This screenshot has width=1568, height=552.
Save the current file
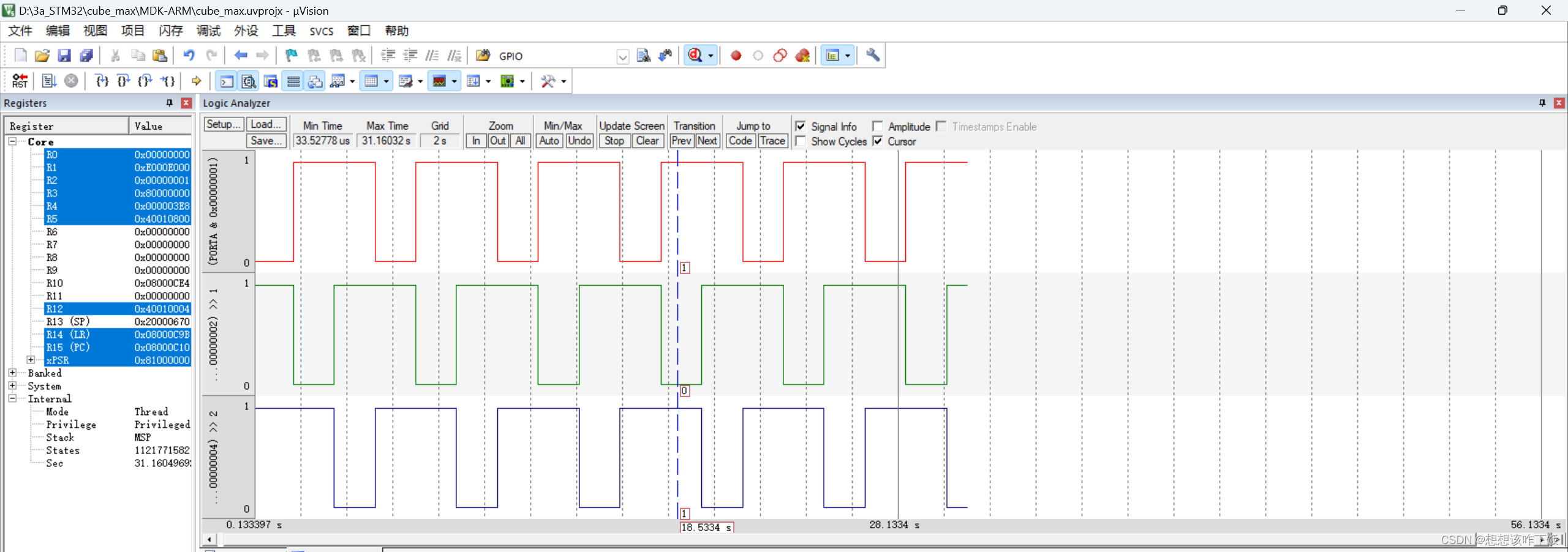(64, 56)
